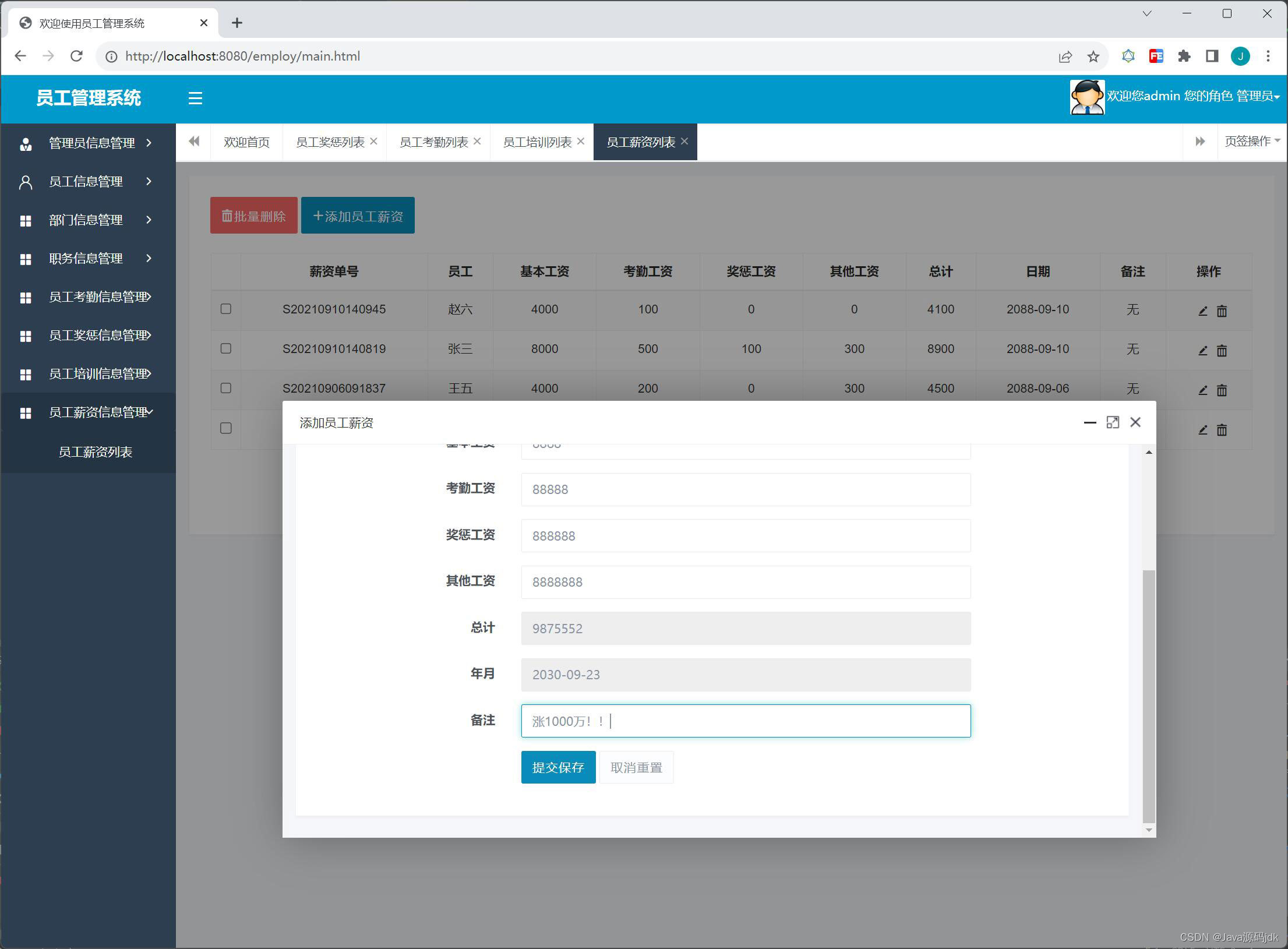This screenshot has height=949, width=1288.
Task: Click delete icon for row S20210910140945
Action: (x=1222, y=311)
